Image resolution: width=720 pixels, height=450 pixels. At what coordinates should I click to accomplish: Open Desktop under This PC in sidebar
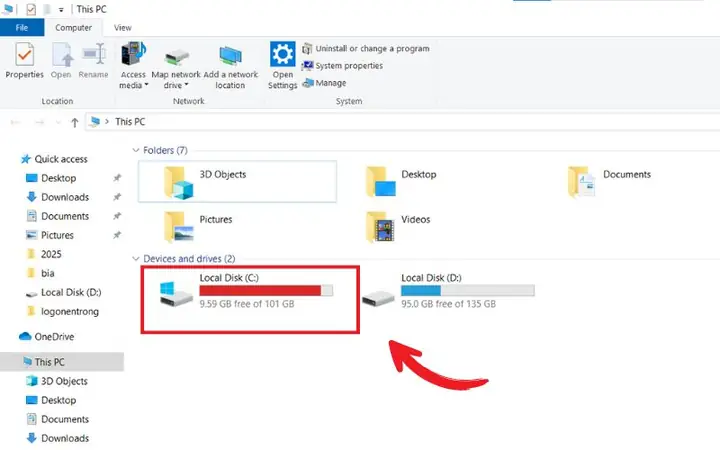pos(51,400)
